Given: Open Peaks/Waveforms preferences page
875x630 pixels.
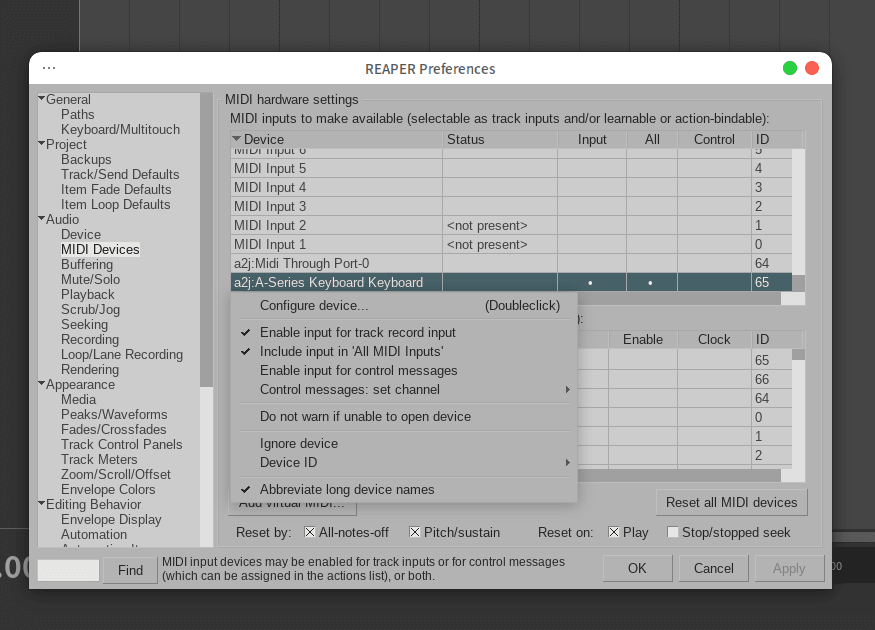Looking at the screenshot, I should point(114,415).
